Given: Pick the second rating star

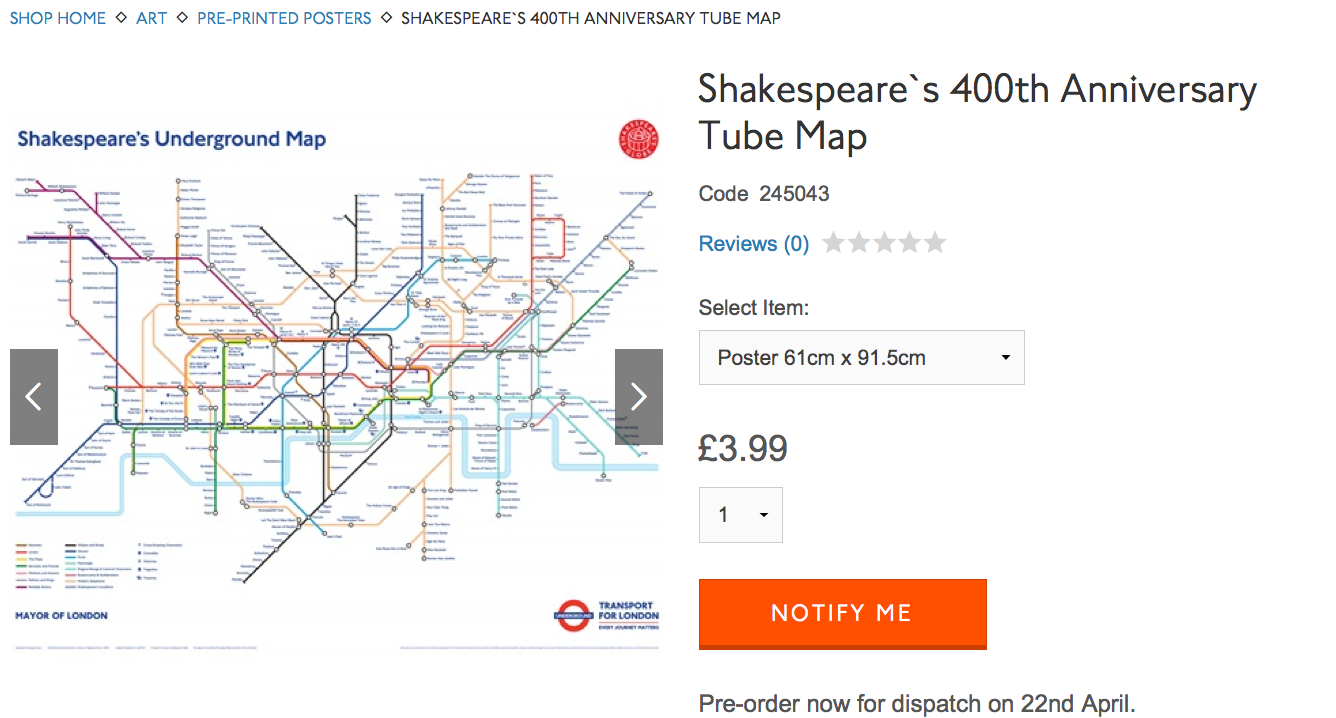Looking at the screenshot, I should click(859, 243).
